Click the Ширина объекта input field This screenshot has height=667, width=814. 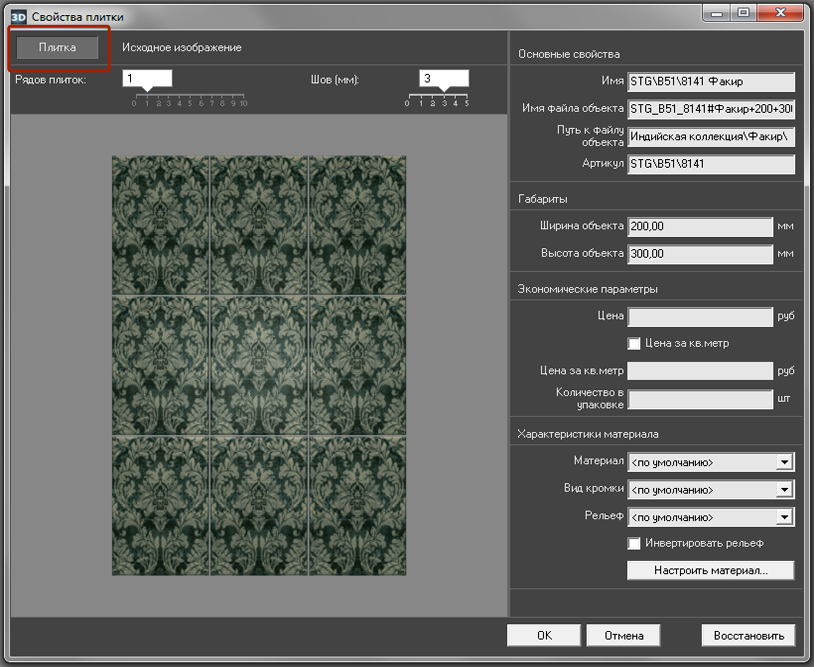pos(700,227)
